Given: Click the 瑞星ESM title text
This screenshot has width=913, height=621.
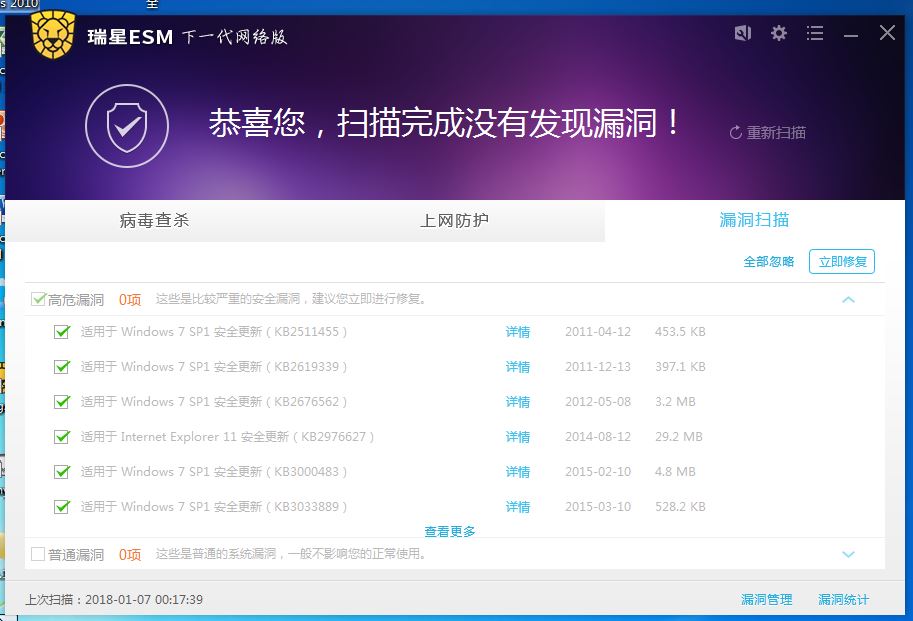Looking at the screenshot, I should pyautogui.click(x=130, y=37).
